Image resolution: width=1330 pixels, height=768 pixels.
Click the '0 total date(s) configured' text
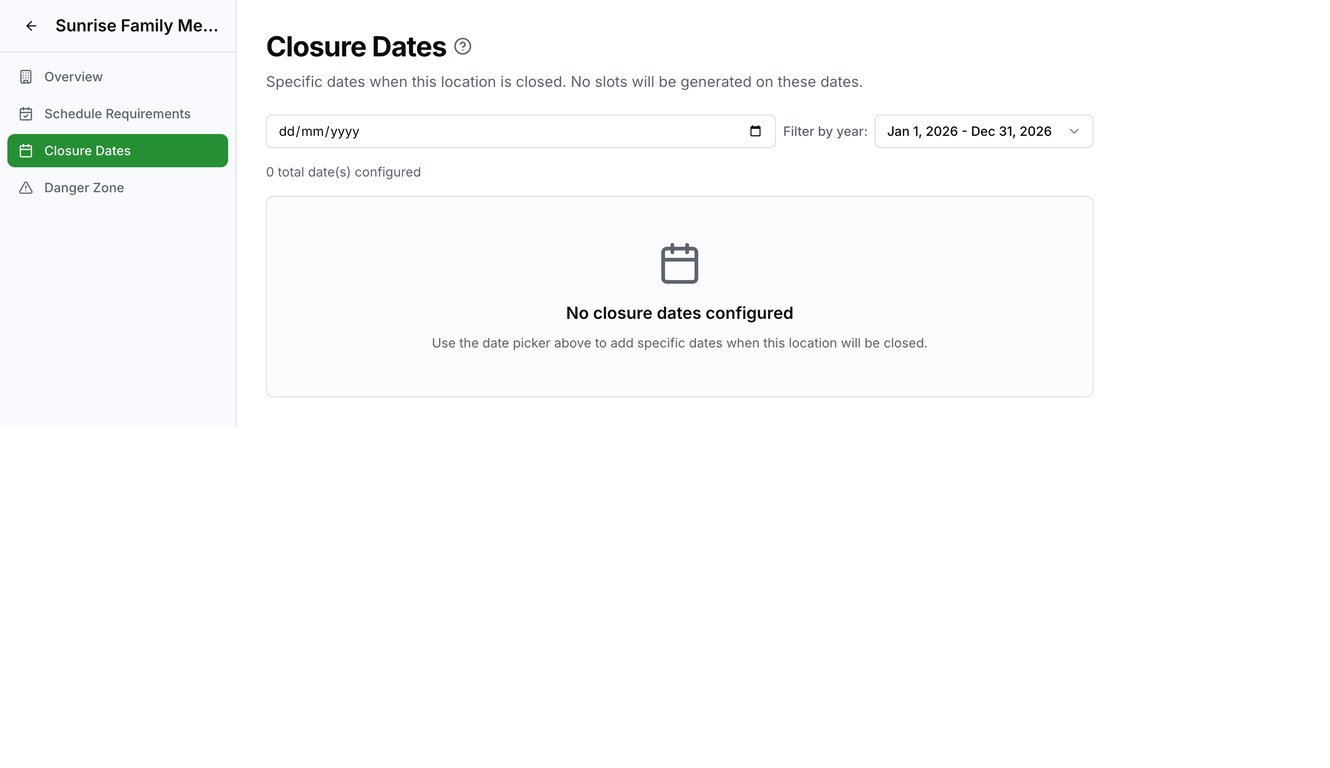343,172
